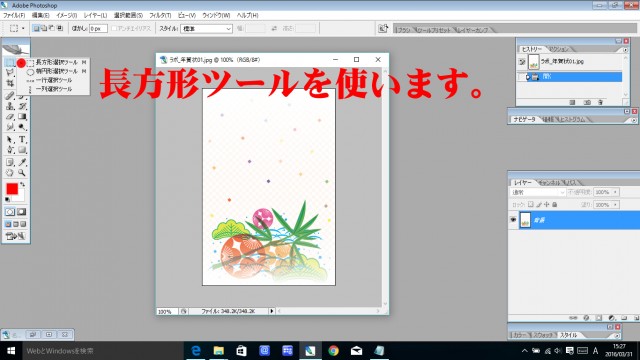Enable the アンチエイリアス checkbox
The height and width of the screenshot is (360, 640).
[x=114, y=28]
